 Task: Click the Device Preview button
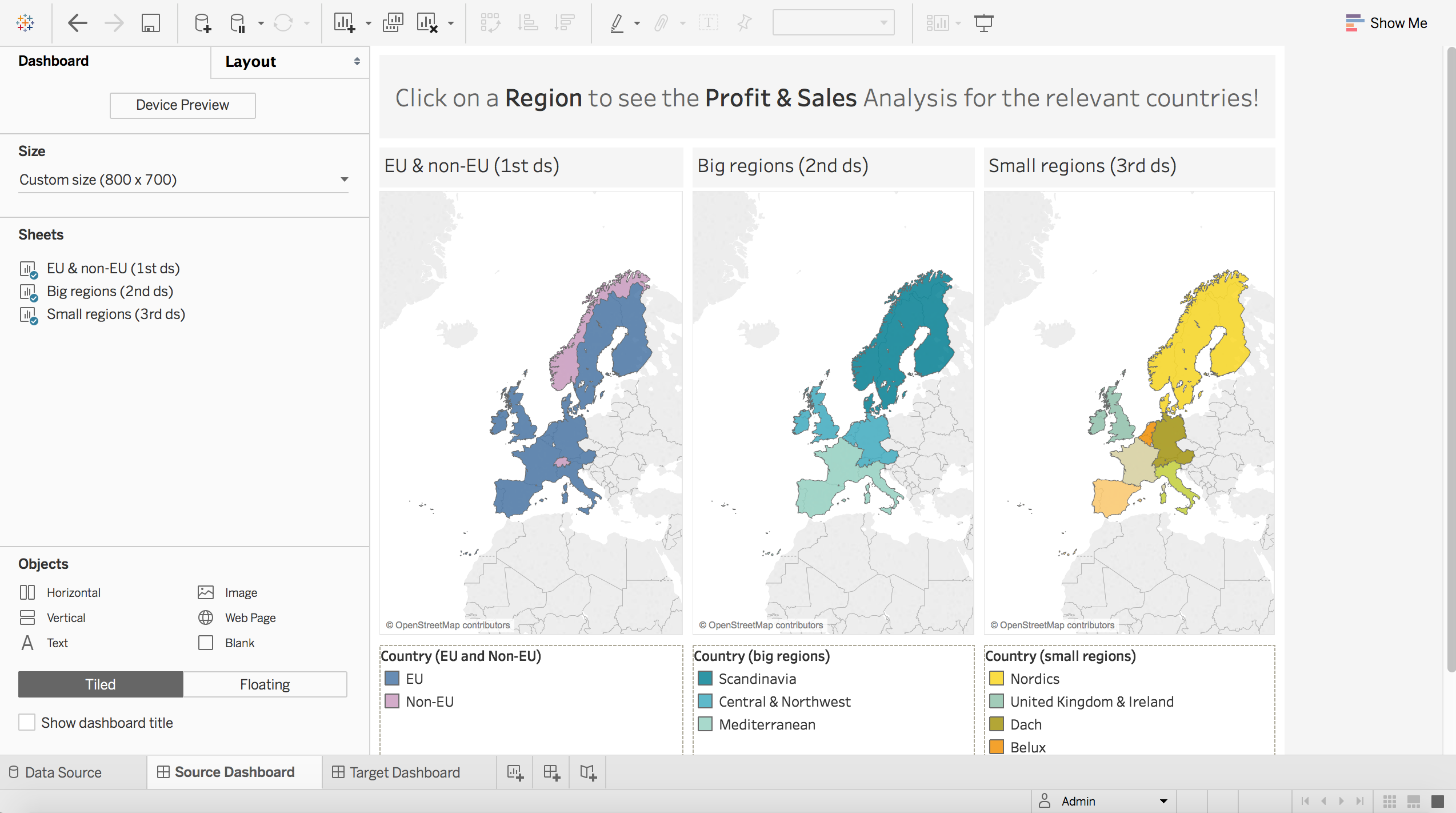click(182, 105)
